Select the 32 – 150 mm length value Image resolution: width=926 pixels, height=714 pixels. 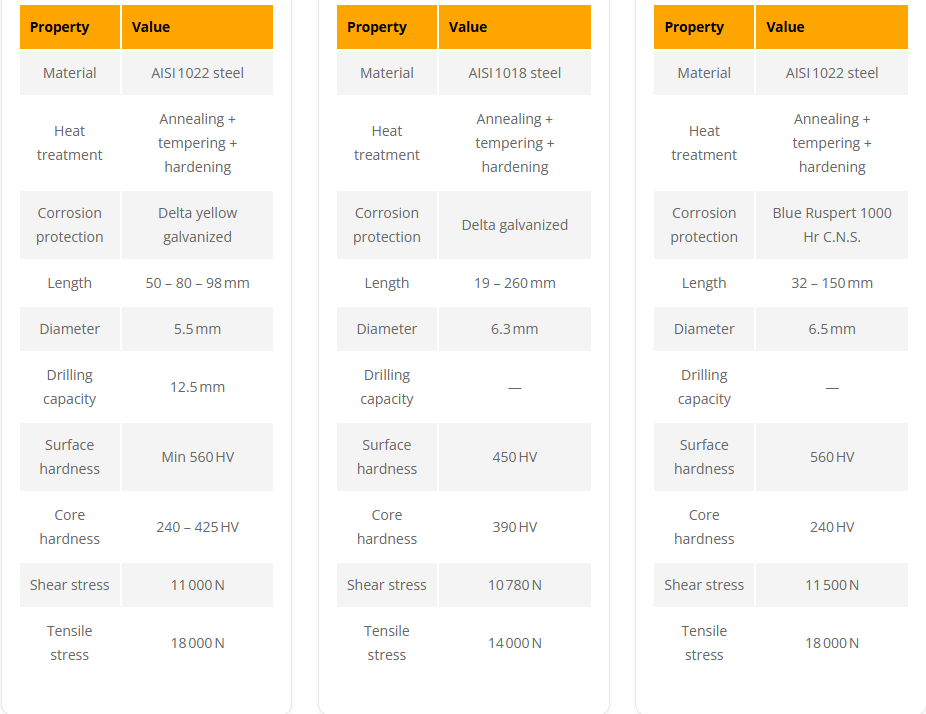click(831, 283)
